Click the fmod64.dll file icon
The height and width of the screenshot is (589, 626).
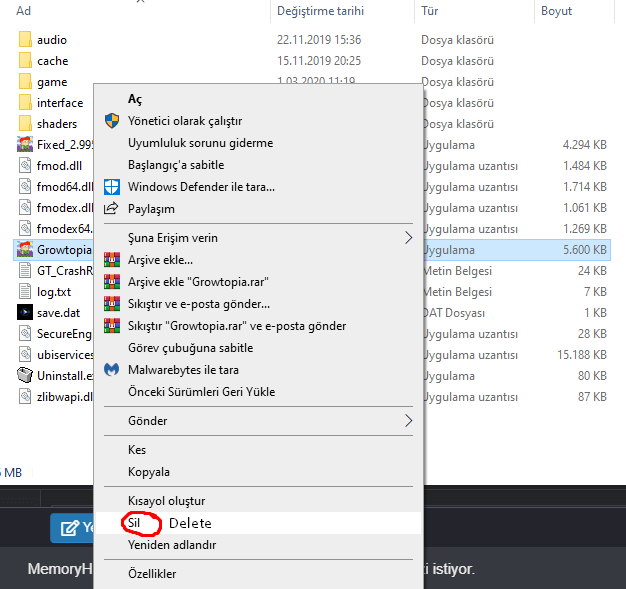[x=25, y=186]
